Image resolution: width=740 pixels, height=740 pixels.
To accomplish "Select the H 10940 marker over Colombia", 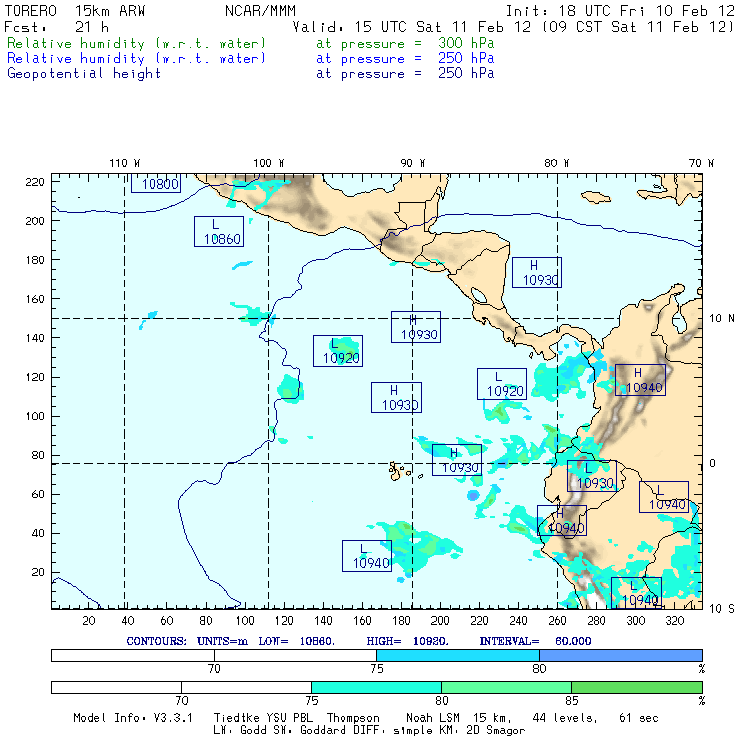I will coord(640,380).
